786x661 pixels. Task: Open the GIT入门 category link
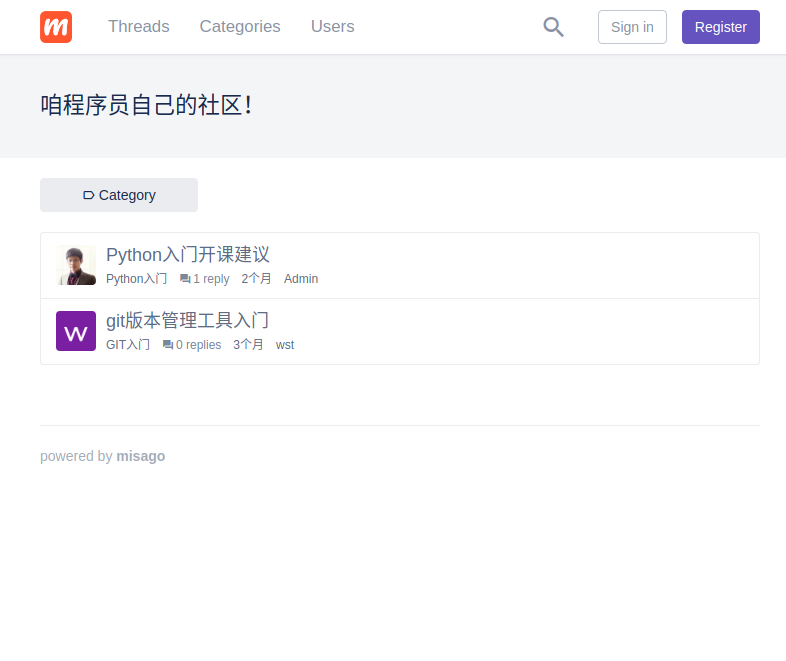pos(128,345)
